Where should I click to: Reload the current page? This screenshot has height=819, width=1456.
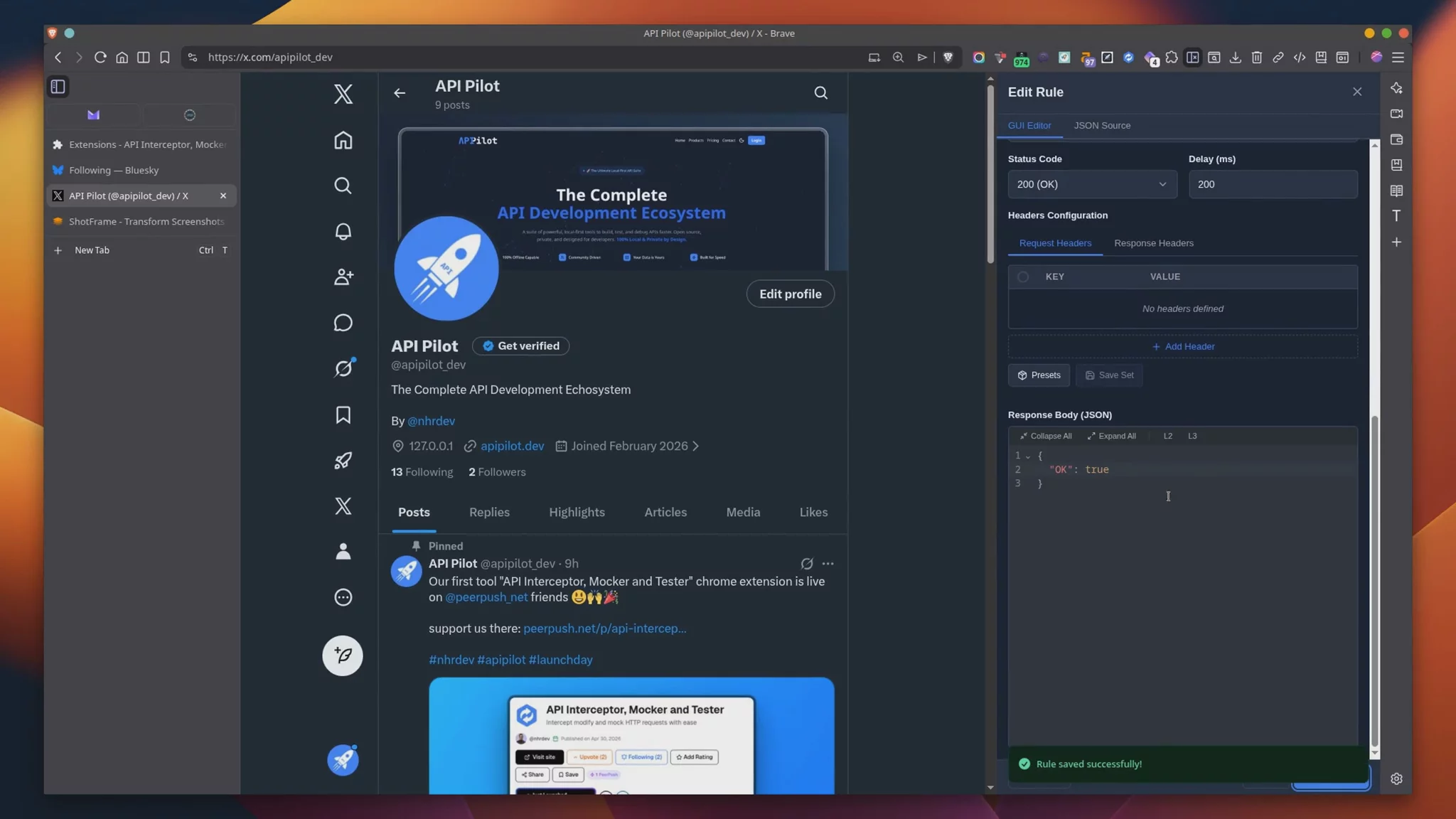(x=100, y=57)
